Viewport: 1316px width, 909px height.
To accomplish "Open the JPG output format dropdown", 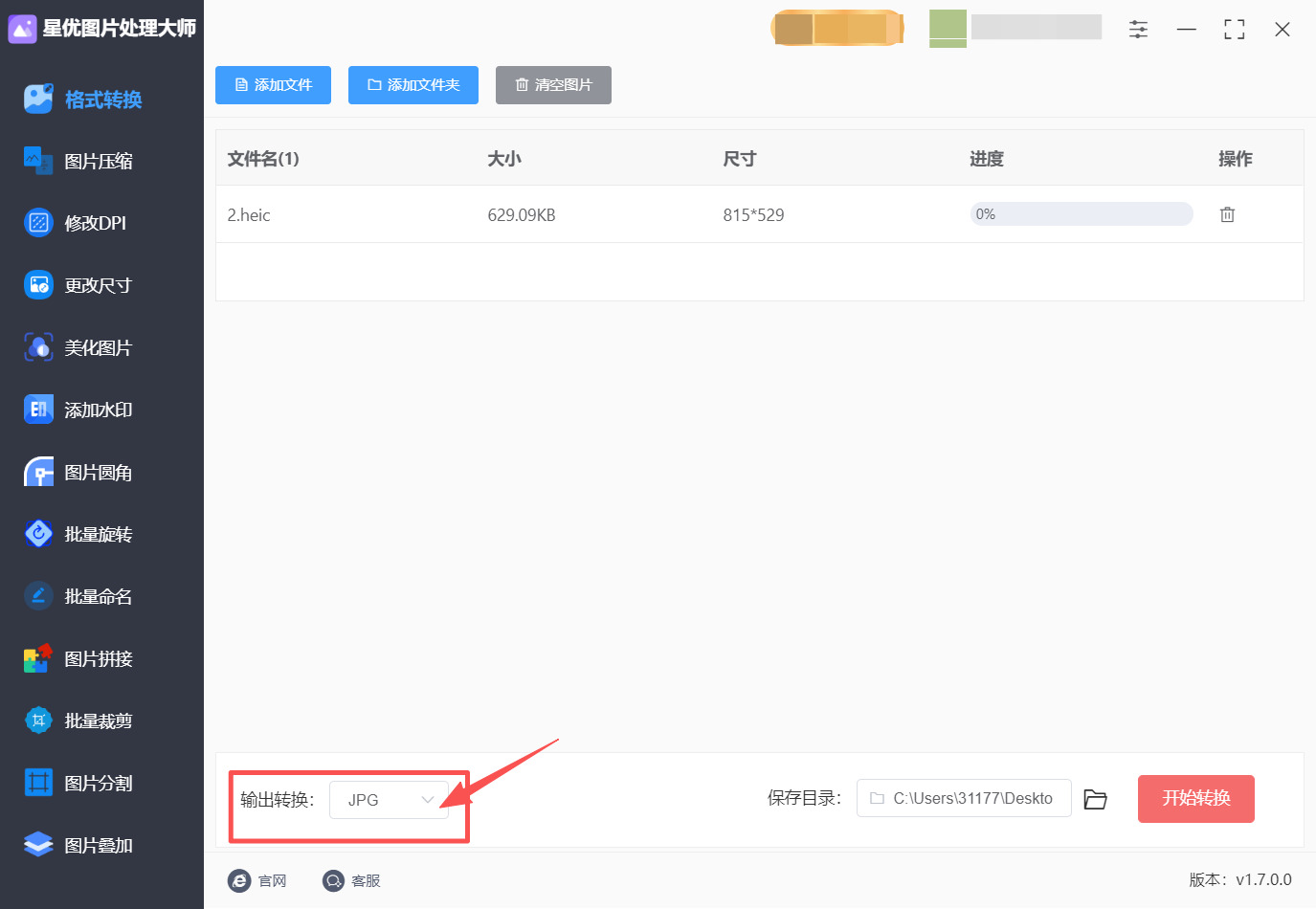I will pyautogui.click(x=389, y=799).
